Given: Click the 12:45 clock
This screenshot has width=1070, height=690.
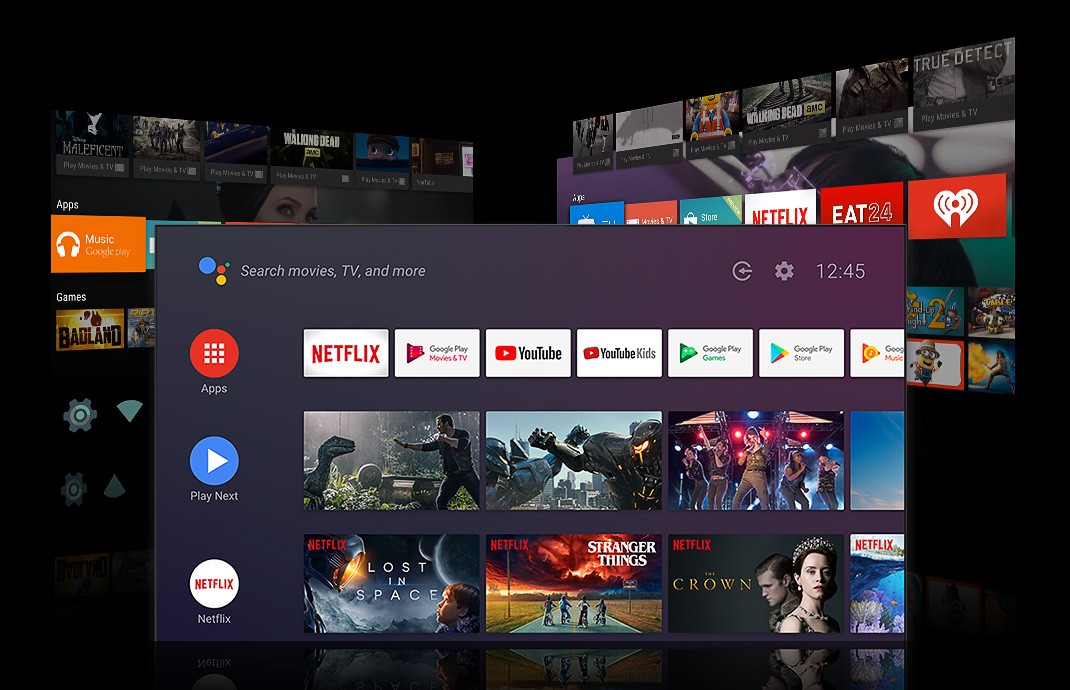Looking at the screenshot, I should pos(841,271).
